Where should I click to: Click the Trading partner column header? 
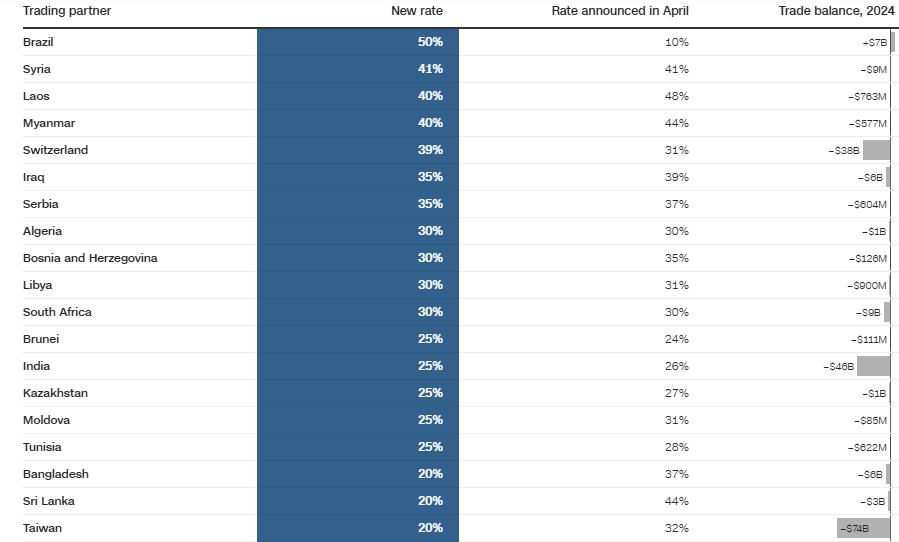click(x=67, y=11)
